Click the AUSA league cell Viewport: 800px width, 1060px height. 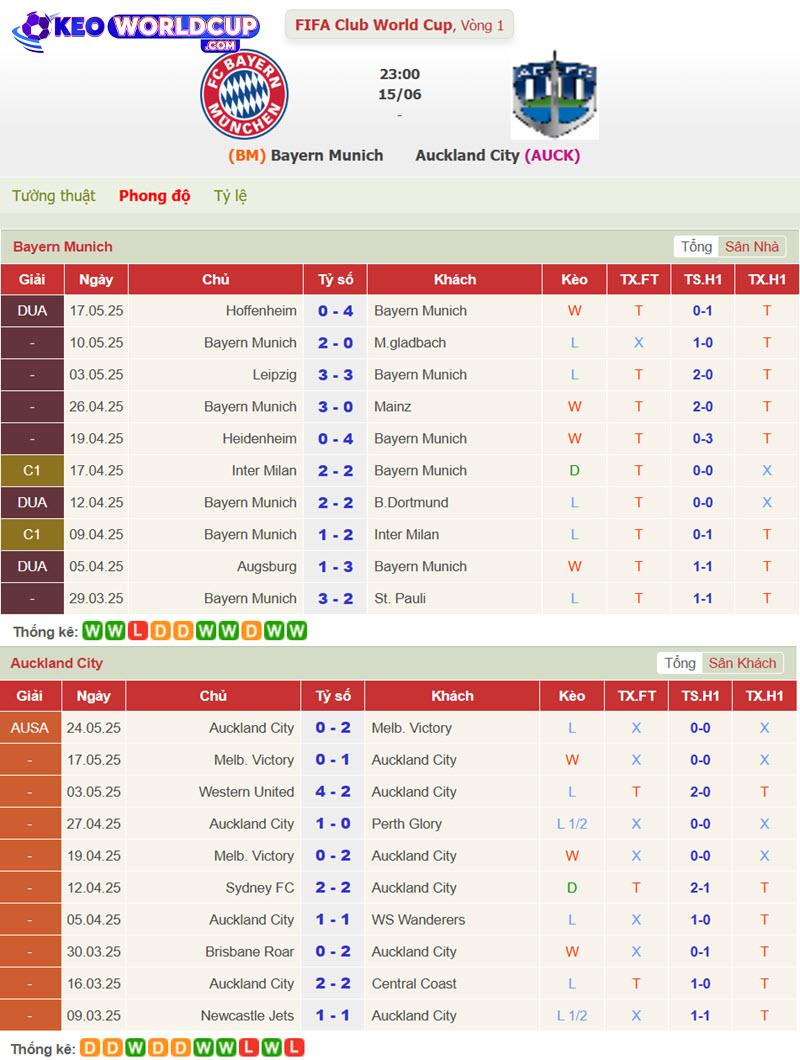(30, 728)
